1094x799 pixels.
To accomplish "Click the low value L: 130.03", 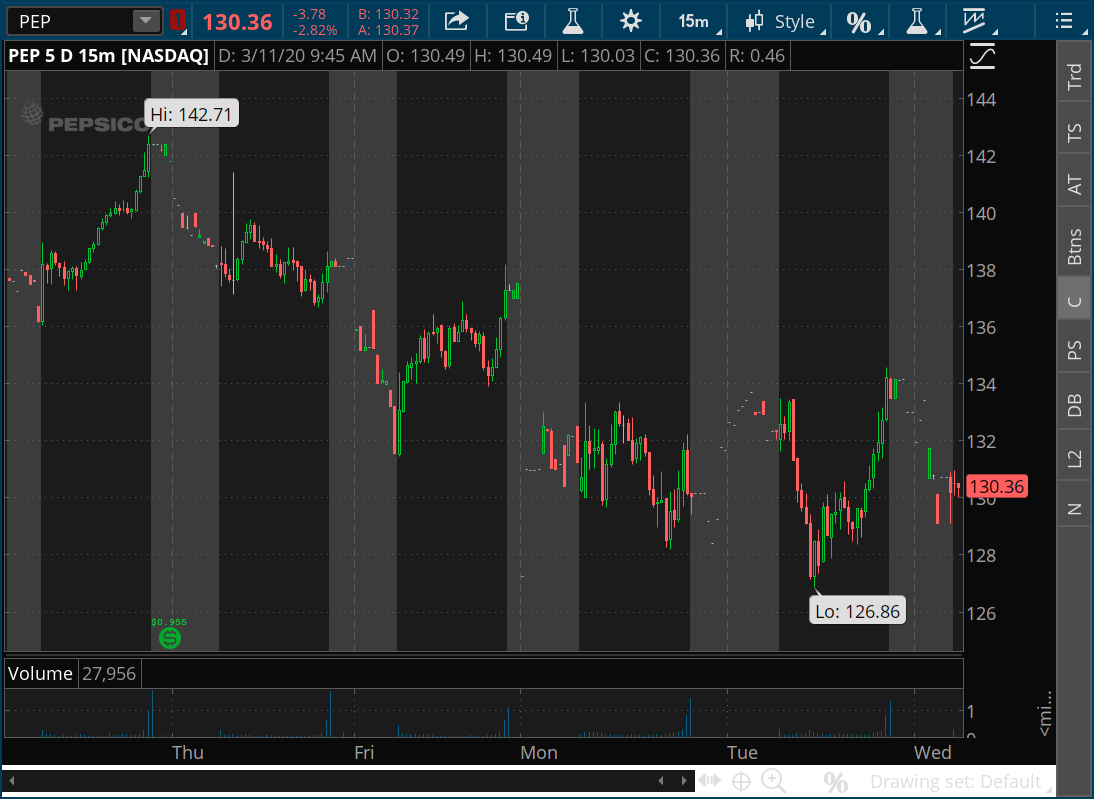I will [x=598, y=56].
